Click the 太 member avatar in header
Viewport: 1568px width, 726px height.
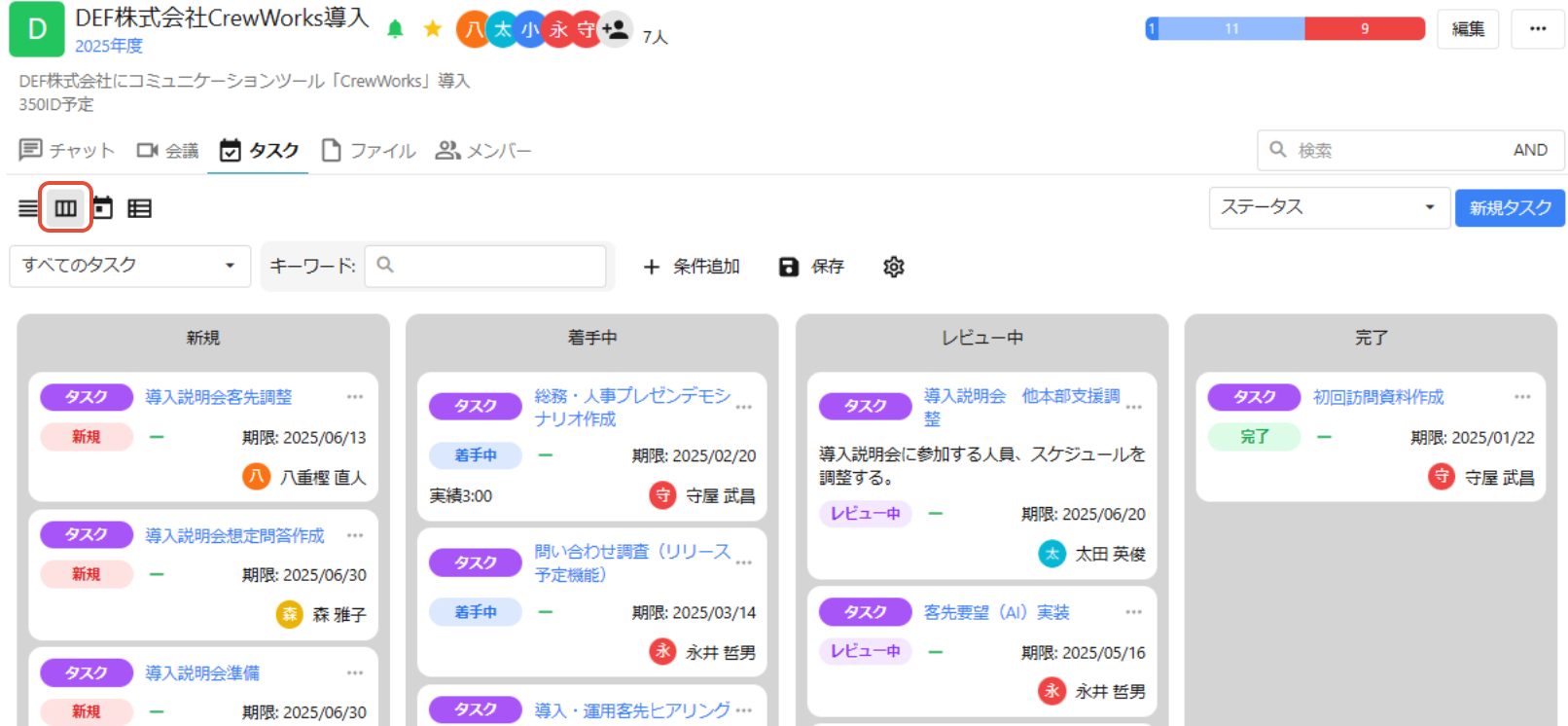coord(502,29)
